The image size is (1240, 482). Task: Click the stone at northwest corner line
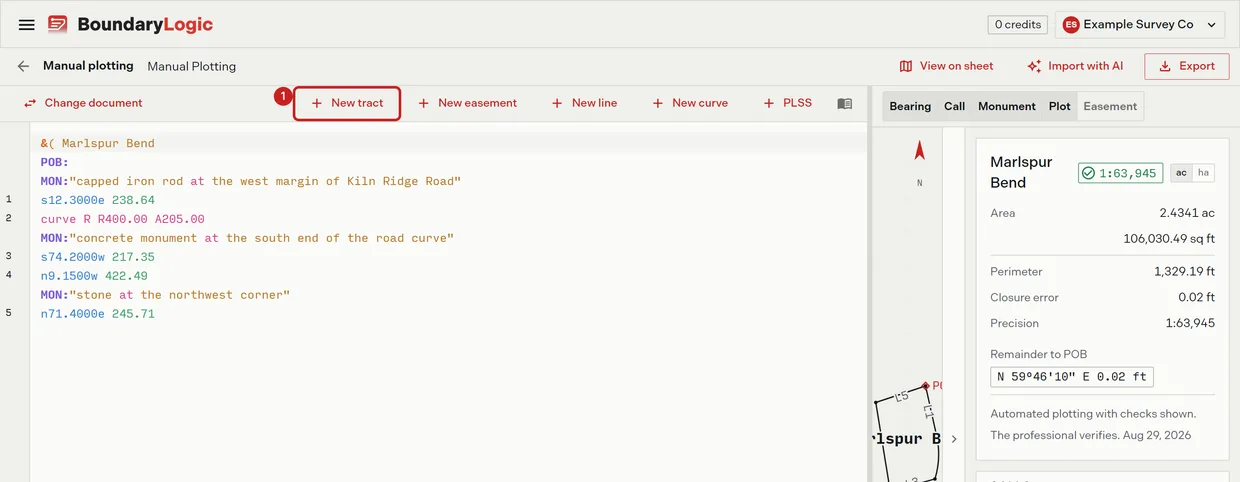[x=166, y=295]
